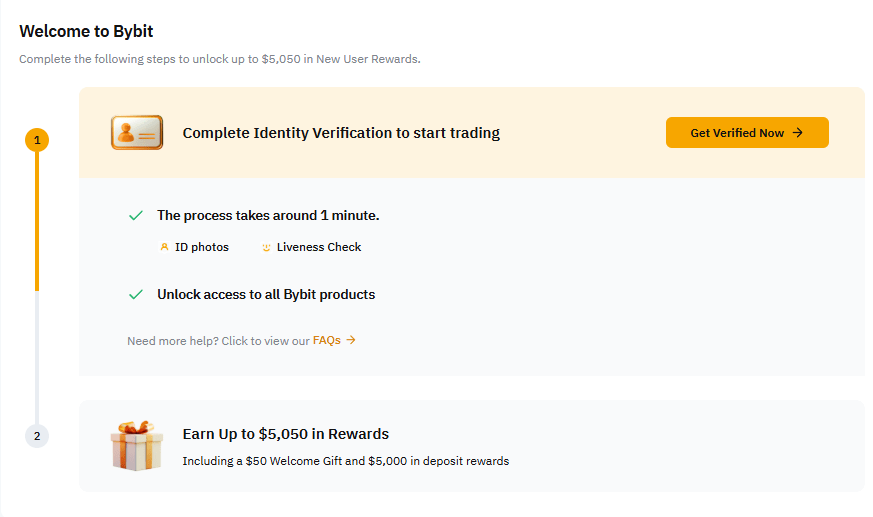The image size is (873, 517).
Task: Click the Liveness Check label
Action: coord(319,247)
